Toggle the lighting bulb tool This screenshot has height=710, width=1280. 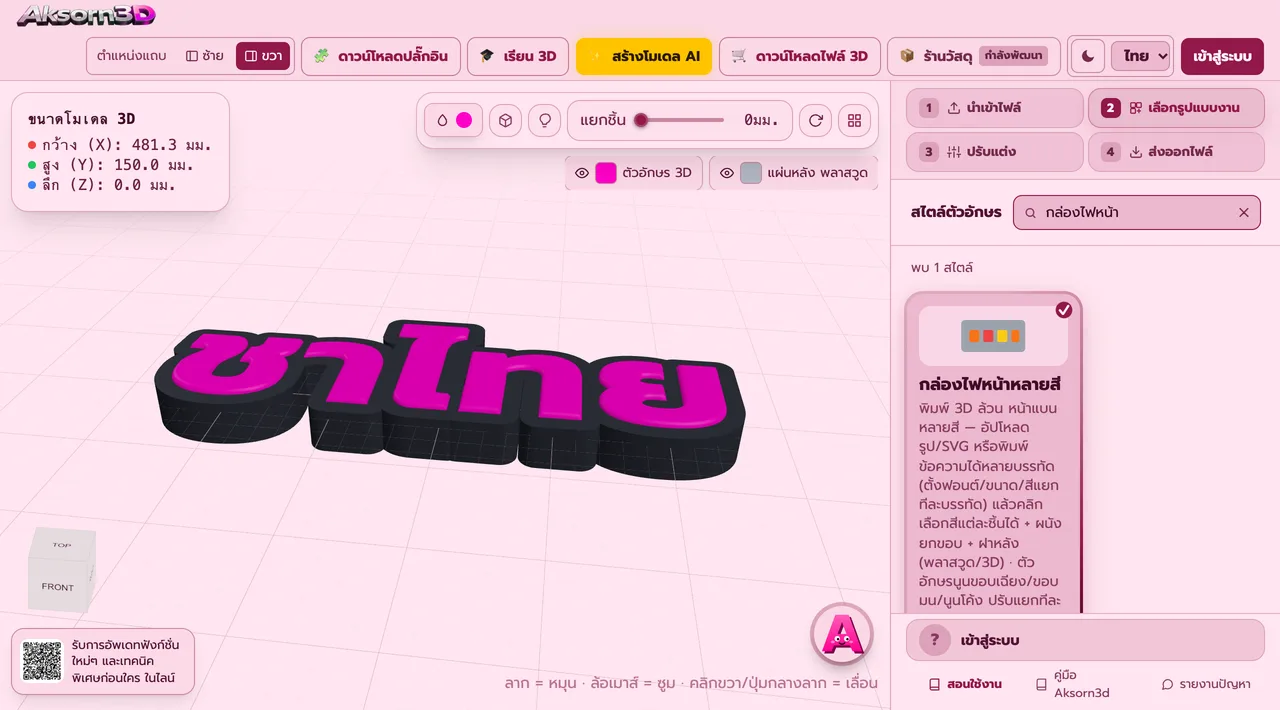pyautogui.click(x=545, y=120)
